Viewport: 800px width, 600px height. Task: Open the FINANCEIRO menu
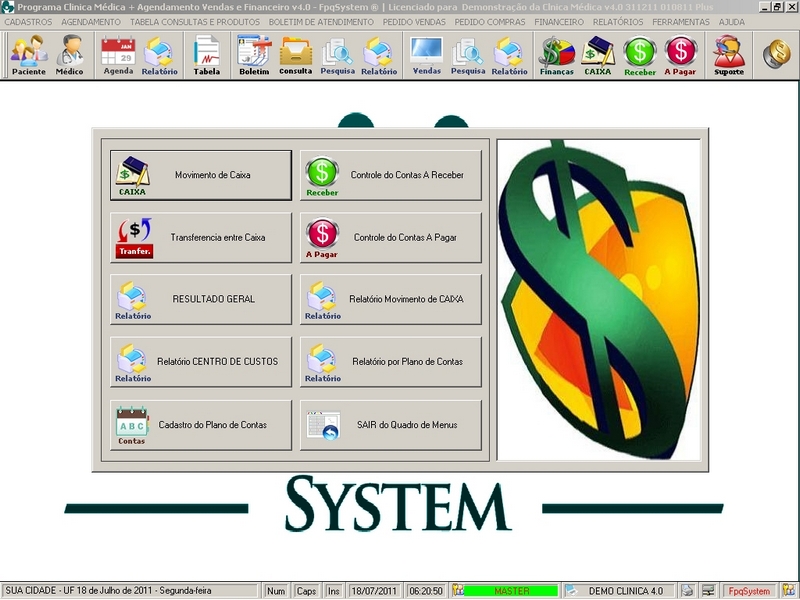[x=559, y=22]
